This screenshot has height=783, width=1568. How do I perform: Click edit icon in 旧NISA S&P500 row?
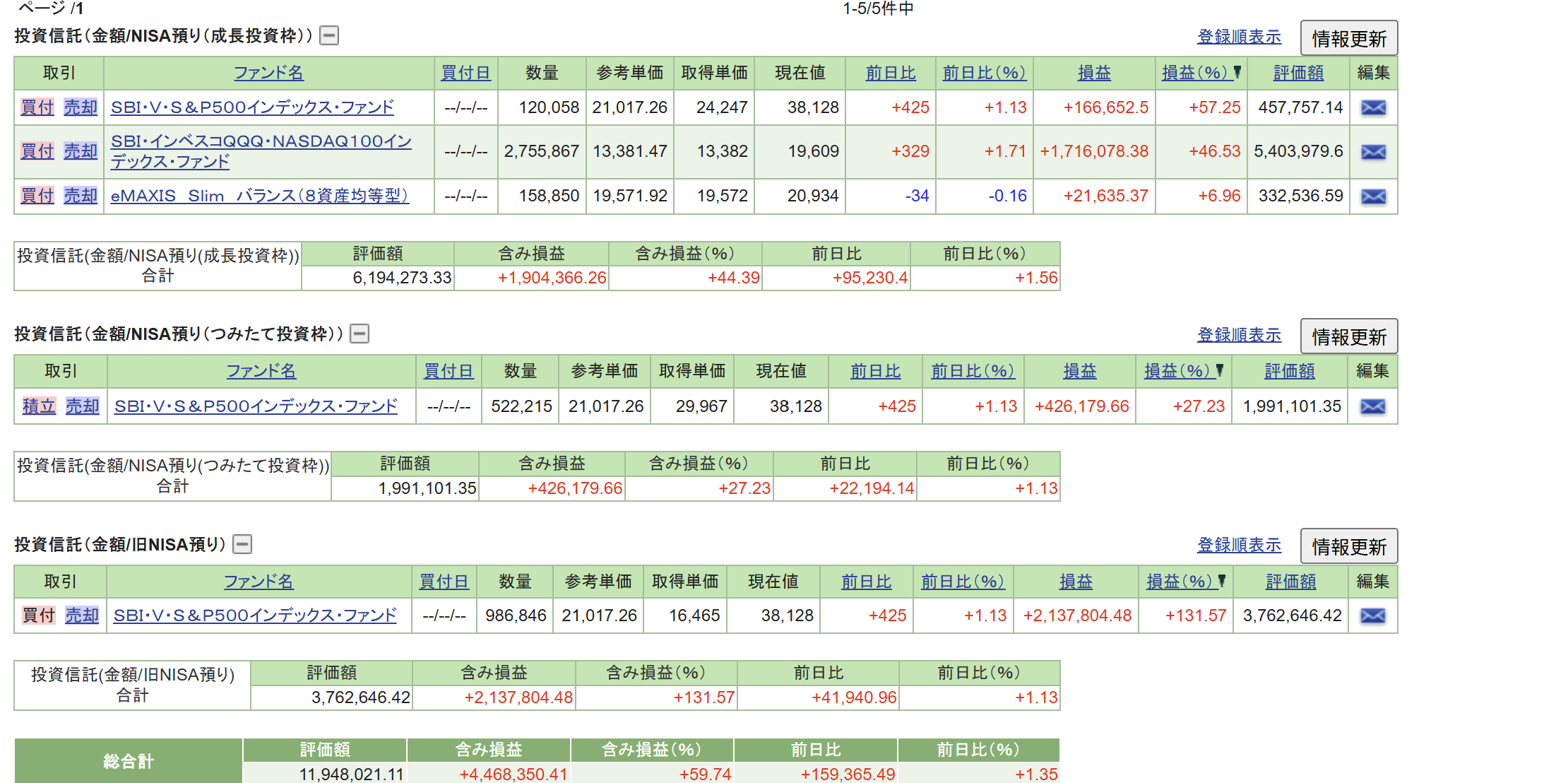coord(1372,616)
